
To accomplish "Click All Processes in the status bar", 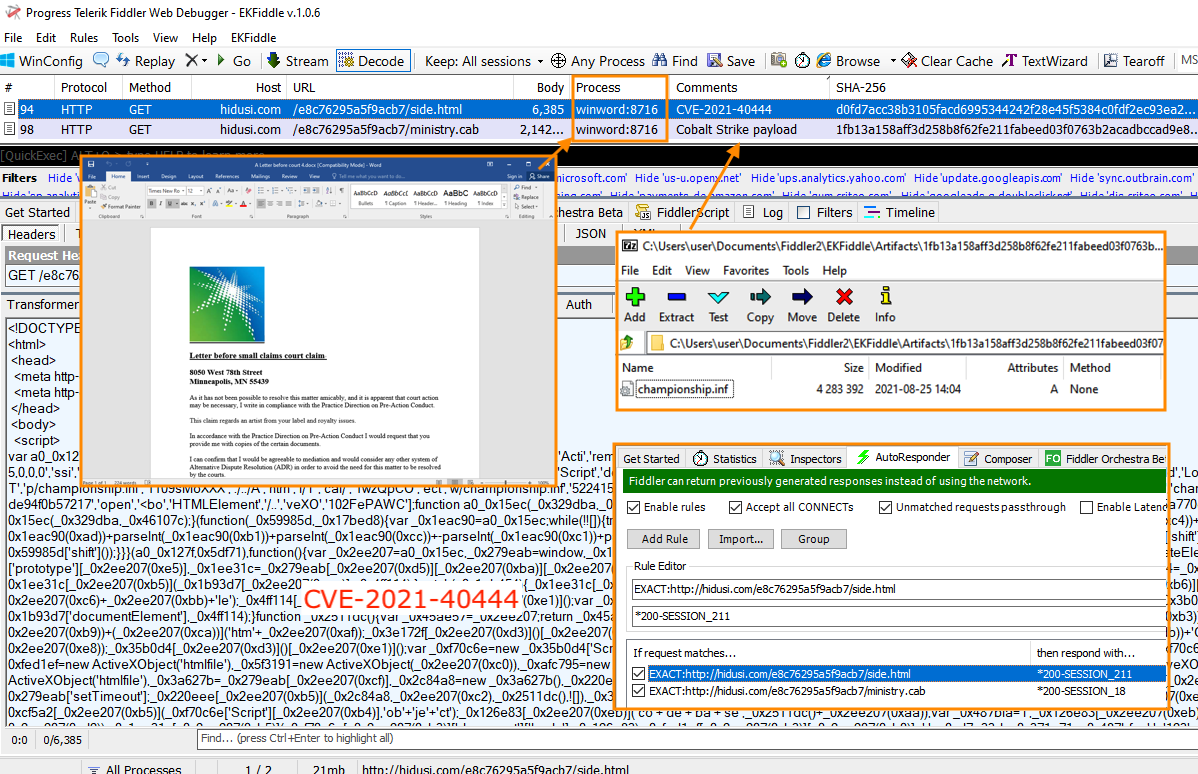I will [135, 767].
